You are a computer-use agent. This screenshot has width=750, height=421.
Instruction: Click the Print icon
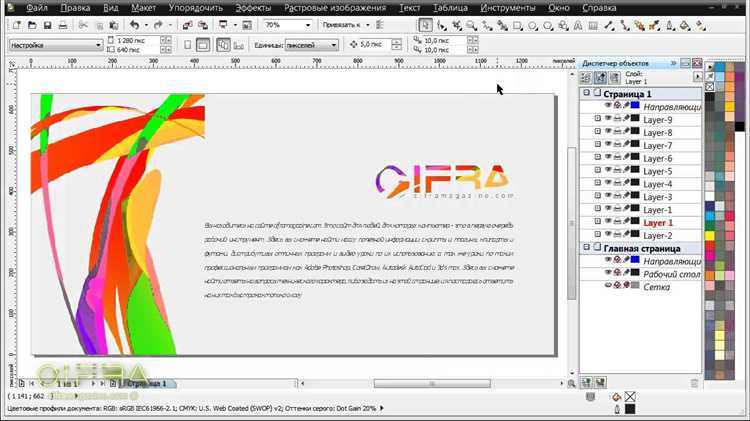point(63,25)
